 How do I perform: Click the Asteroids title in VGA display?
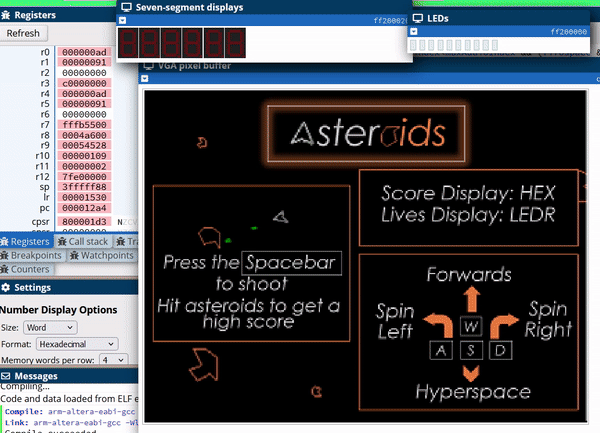[x=367, y=133]
